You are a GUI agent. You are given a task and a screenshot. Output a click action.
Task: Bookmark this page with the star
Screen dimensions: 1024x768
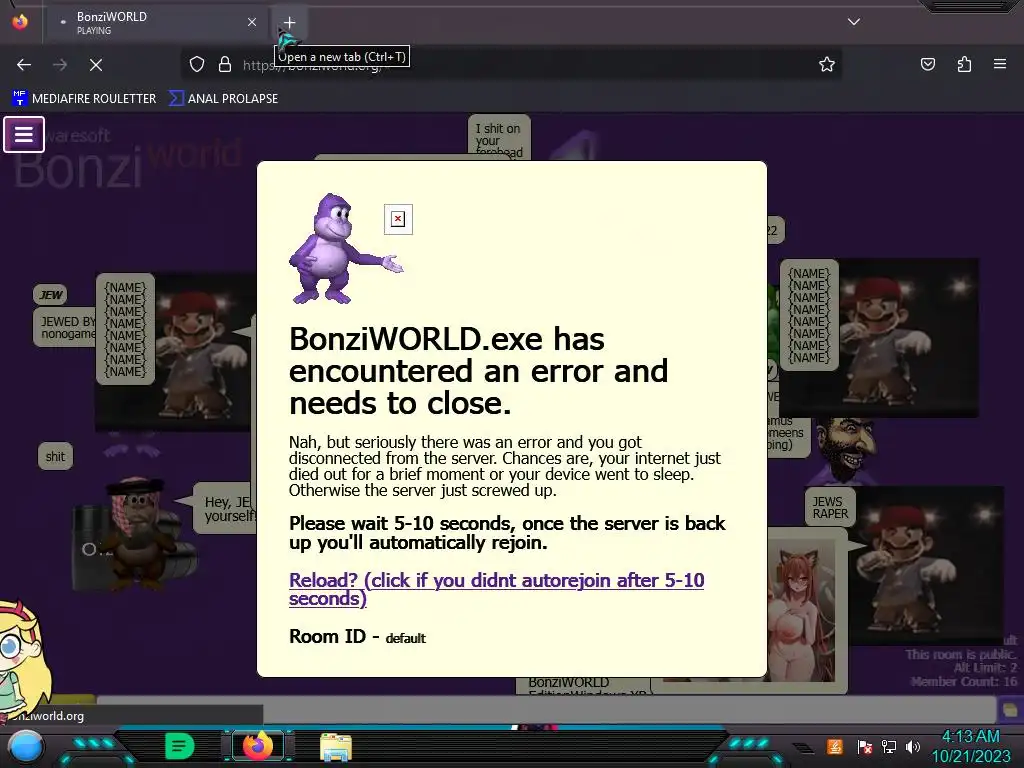(x=827, y=64)
